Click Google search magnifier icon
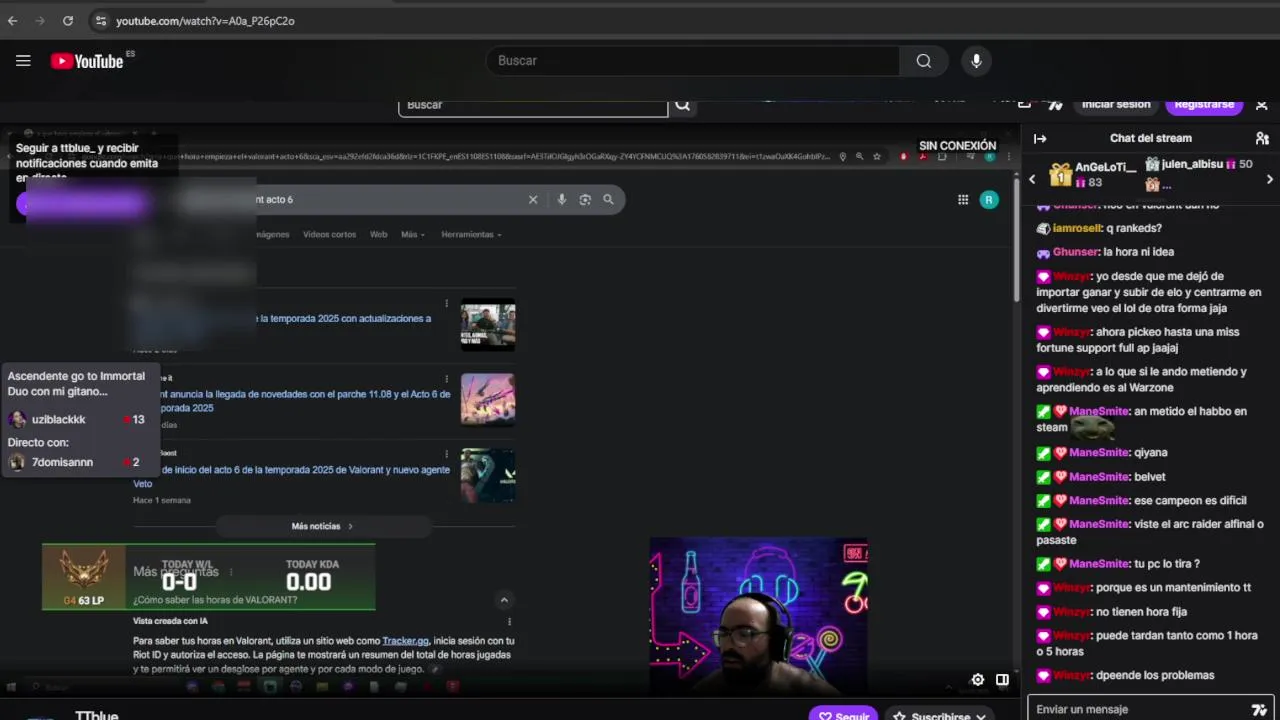1280x720 pixels. (x=608, y=200)
